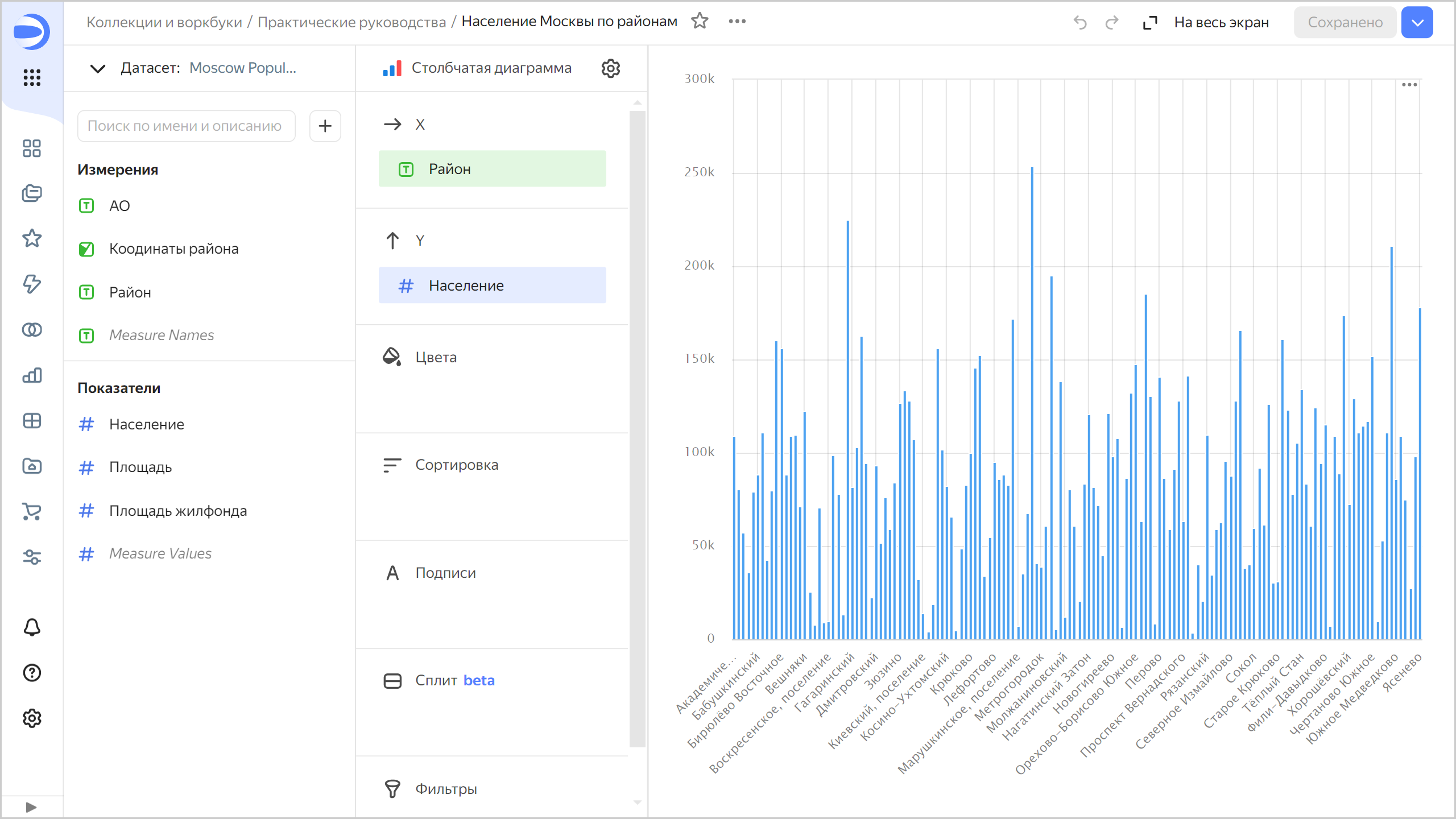Open the chart settings gear icon
1456x819 pixels.
click(610, 68)
